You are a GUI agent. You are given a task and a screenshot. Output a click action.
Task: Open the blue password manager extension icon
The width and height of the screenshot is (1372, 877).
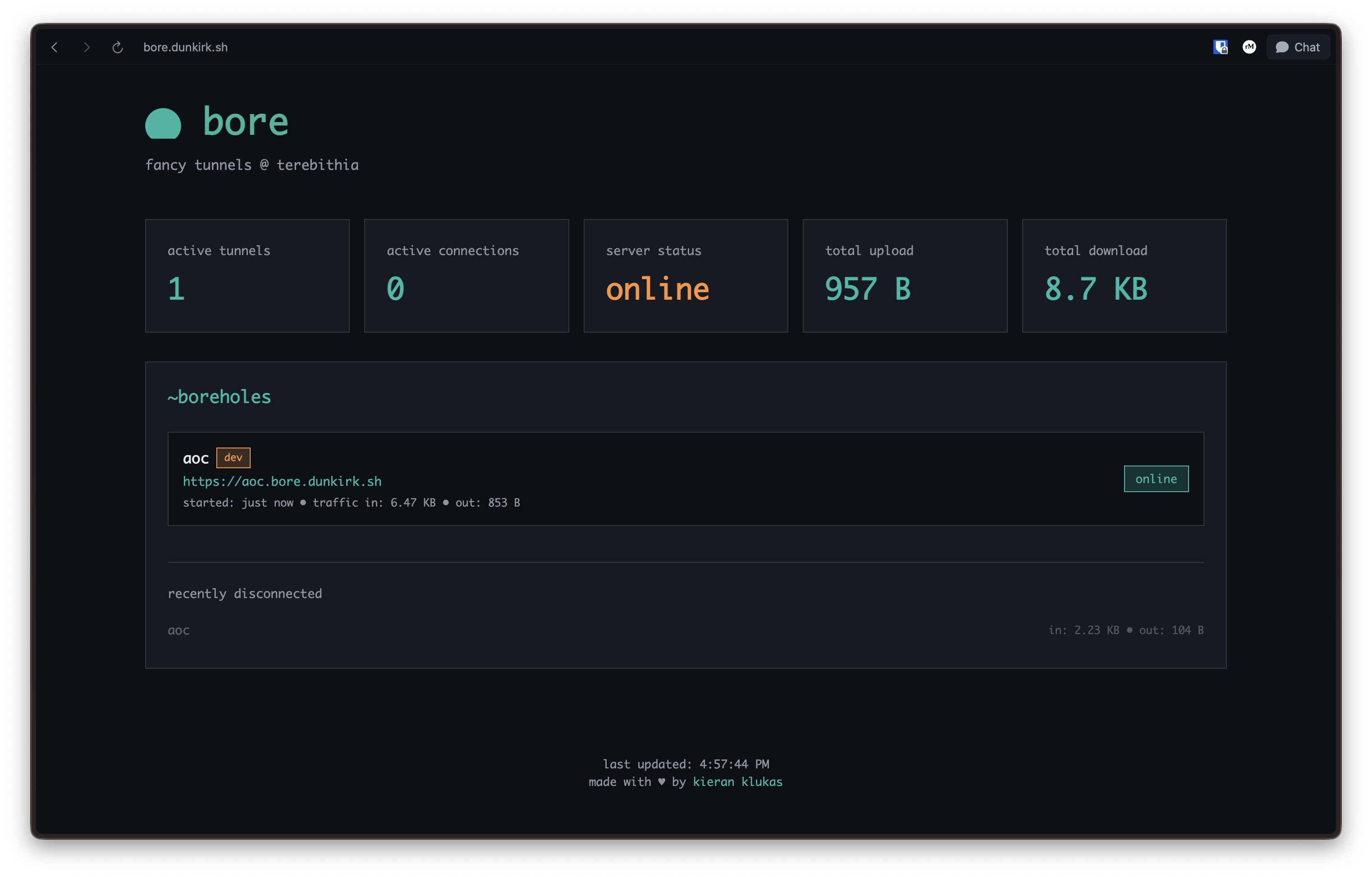click(1221, 47)
